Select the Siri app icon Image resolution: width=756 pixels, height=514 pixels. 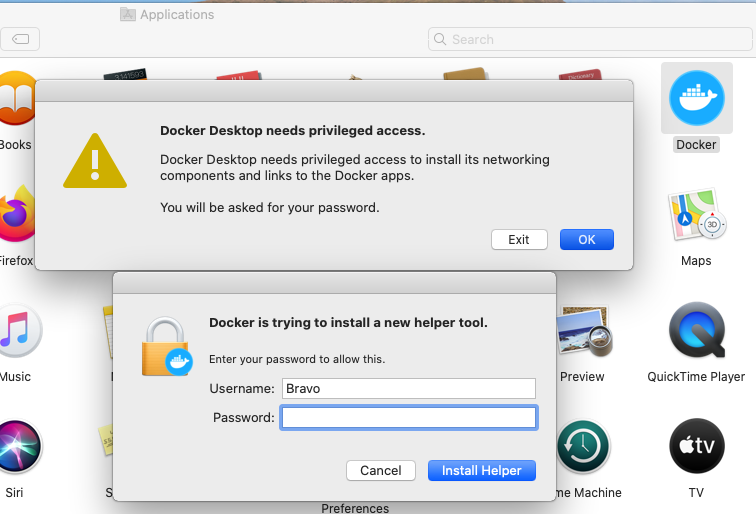(x=19, y=446)
